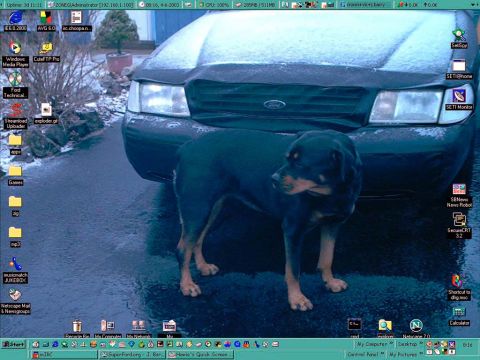This screenshot has height=360, width=480.
Task: Click the CPU 100% meter in top bar
Action: (x=213, y=5)
